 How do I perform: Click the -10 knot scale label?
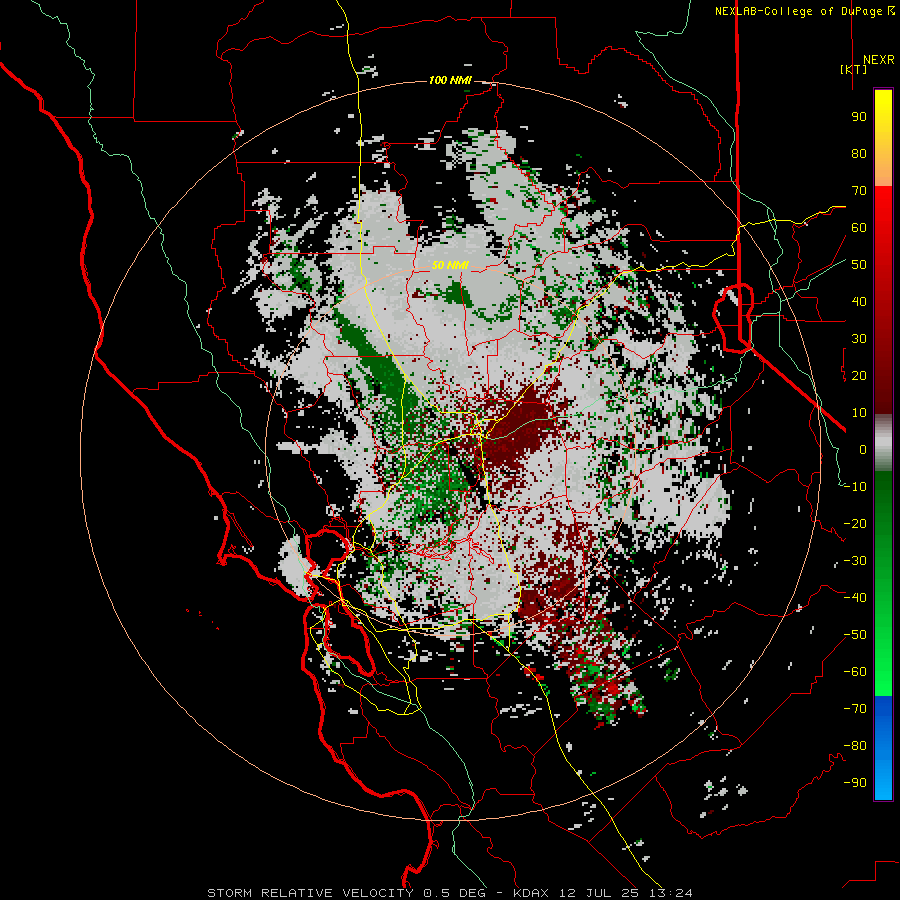(x=855, y=487)
